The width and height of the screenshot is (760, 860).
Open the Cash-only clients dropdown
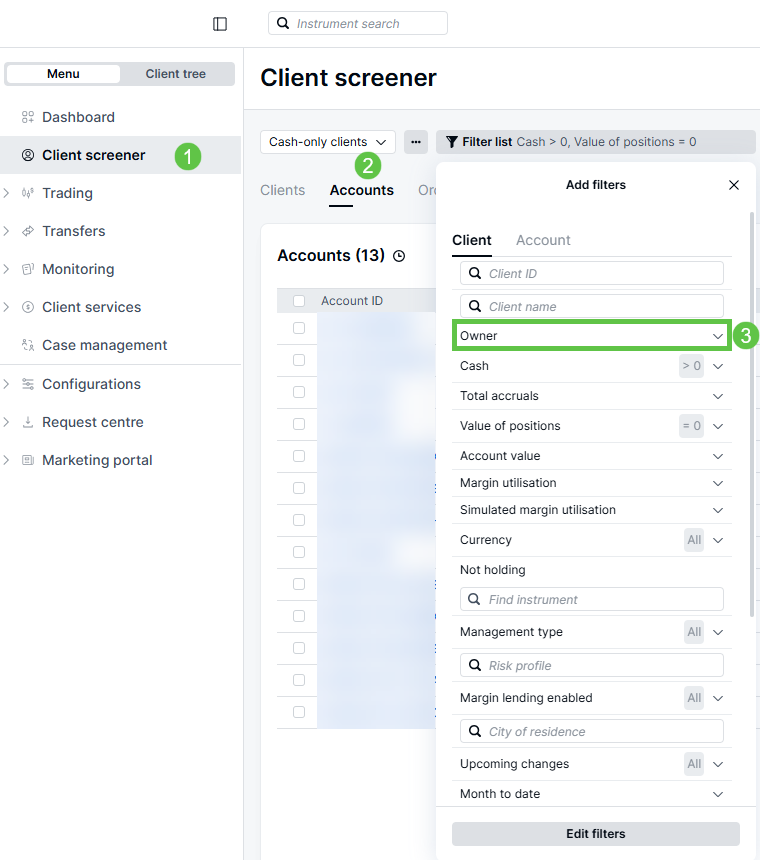[327, 142]
